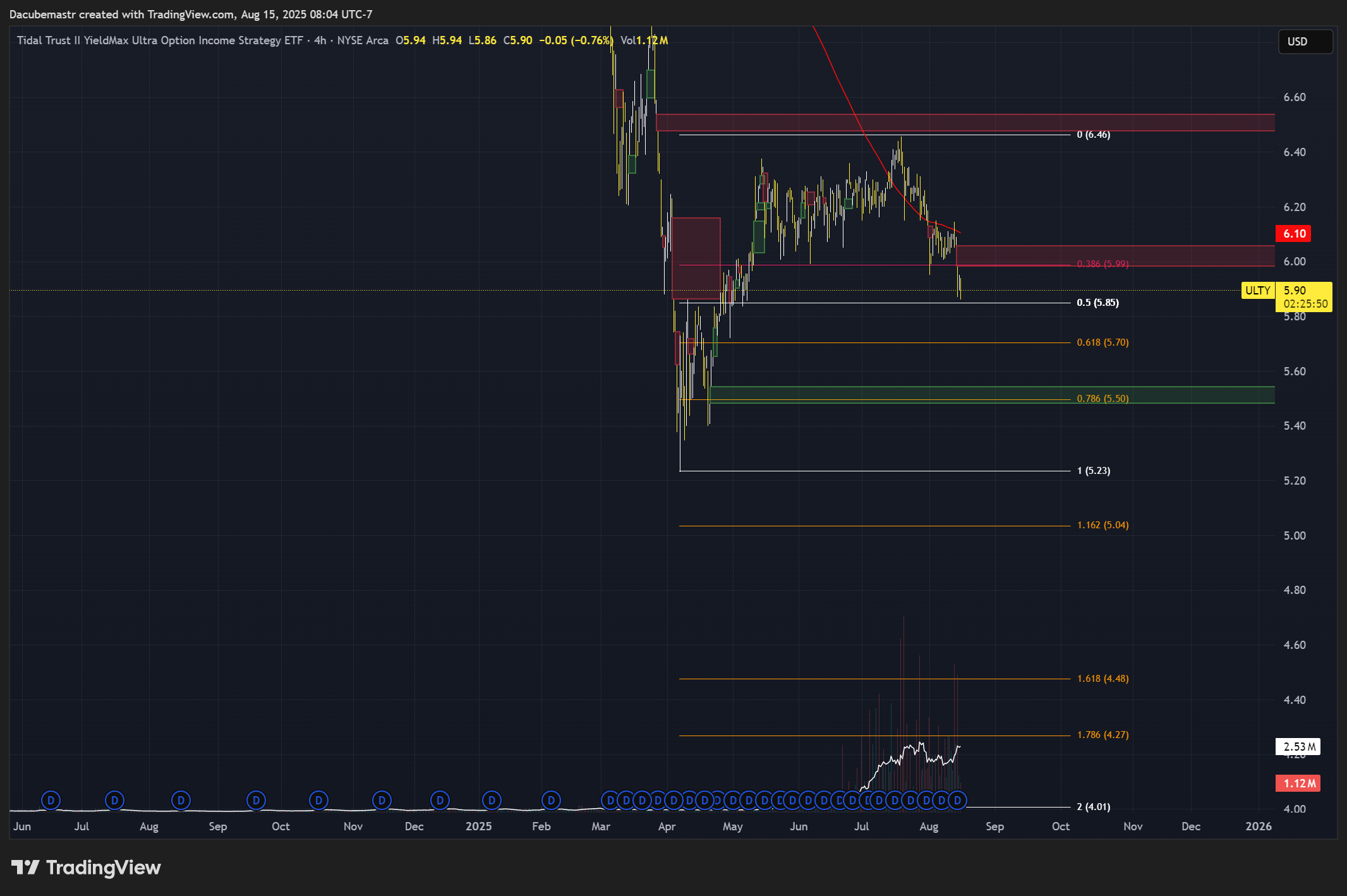This screenshot has height=896, width=1347.
Task: Click the May time axis label
Action: tap(733, 826)
